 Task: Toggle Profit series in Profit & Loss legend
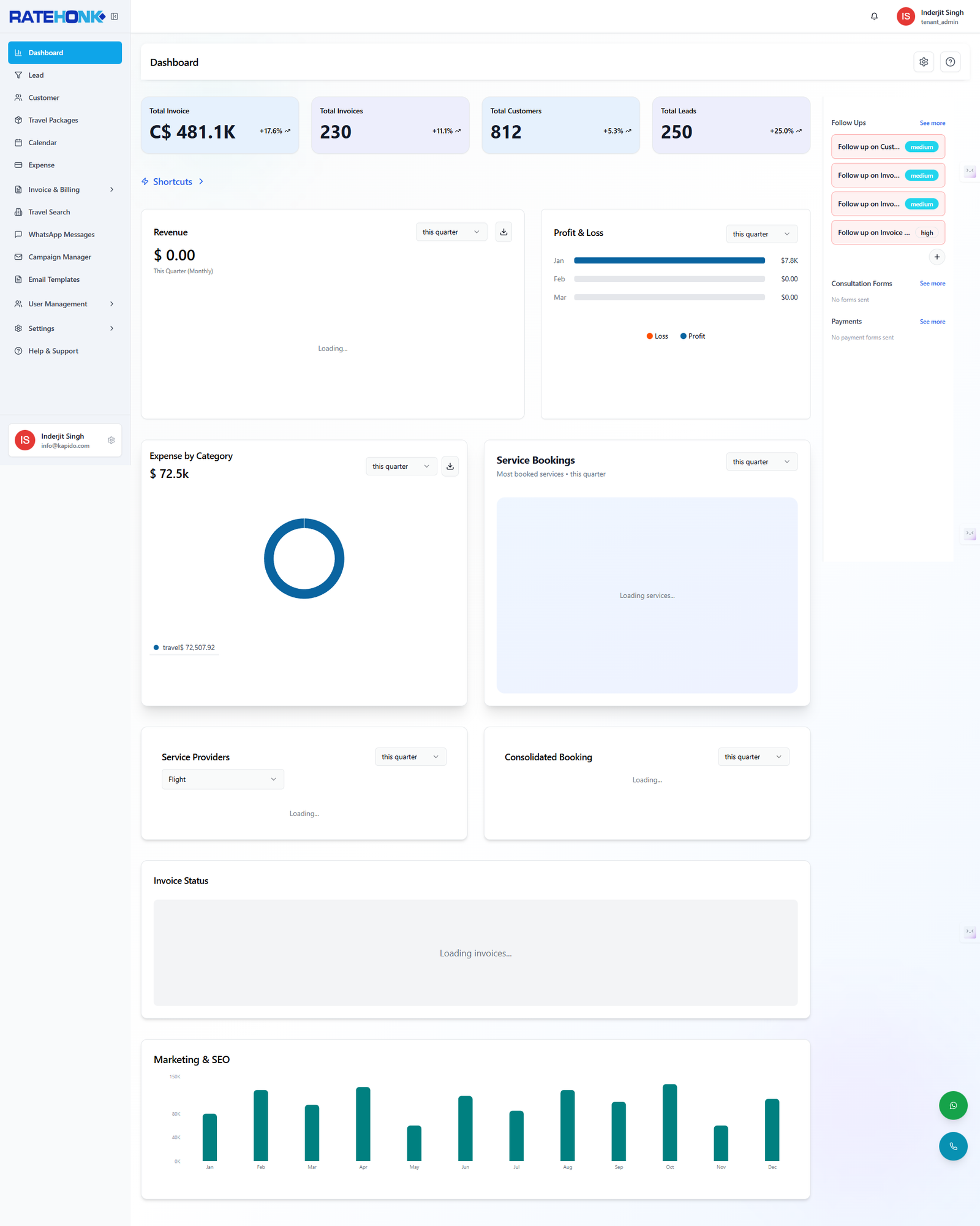point(693,336)
